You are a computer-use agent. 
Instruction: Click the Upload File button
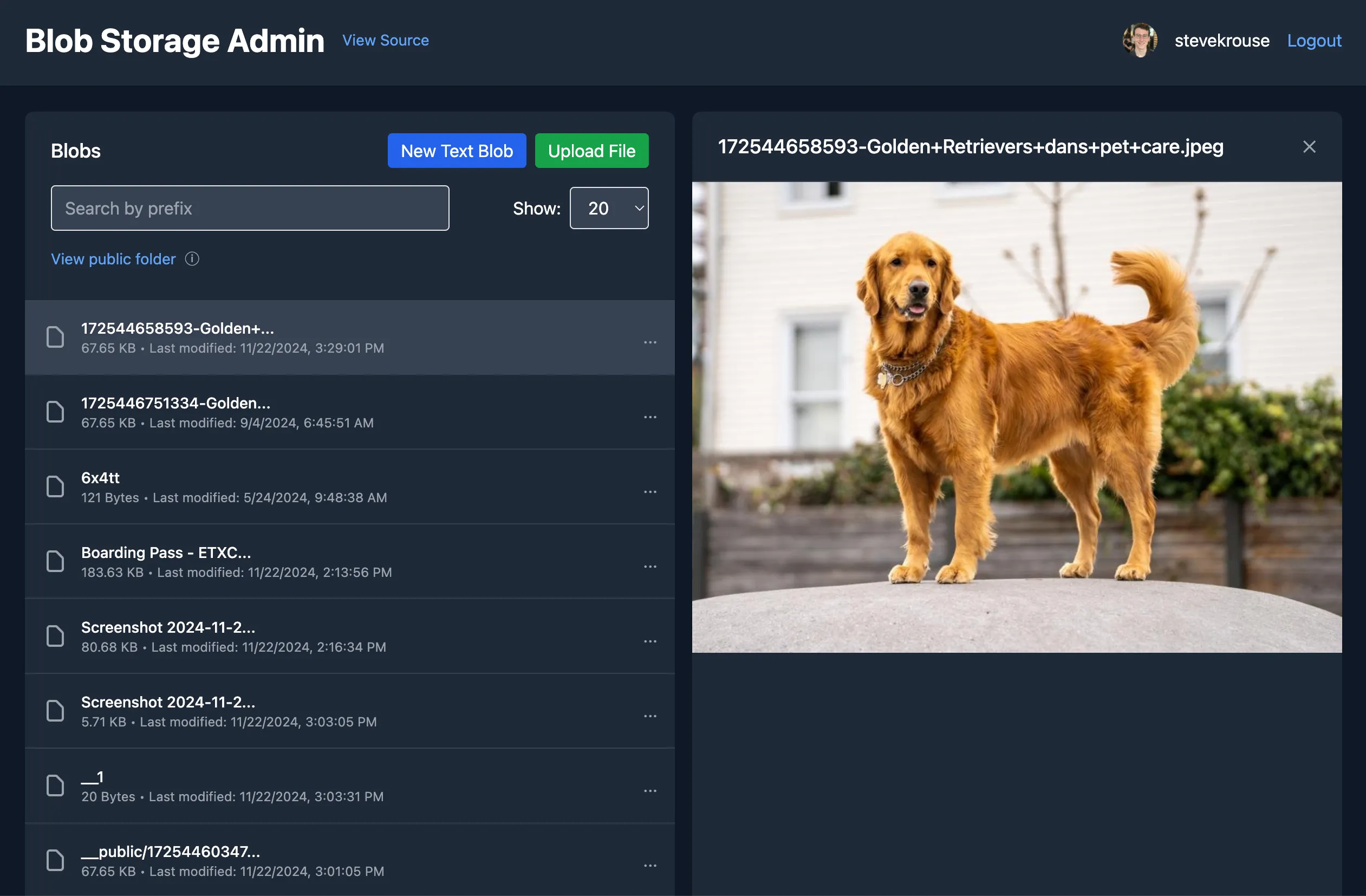591,151
